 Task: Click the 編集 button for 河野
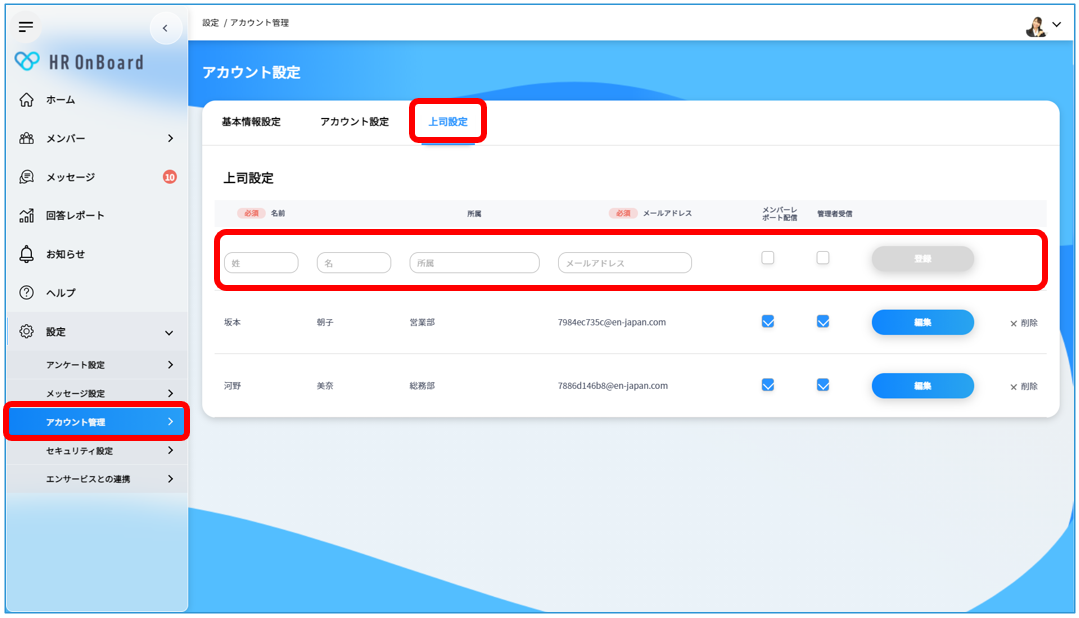click(923, 385)
